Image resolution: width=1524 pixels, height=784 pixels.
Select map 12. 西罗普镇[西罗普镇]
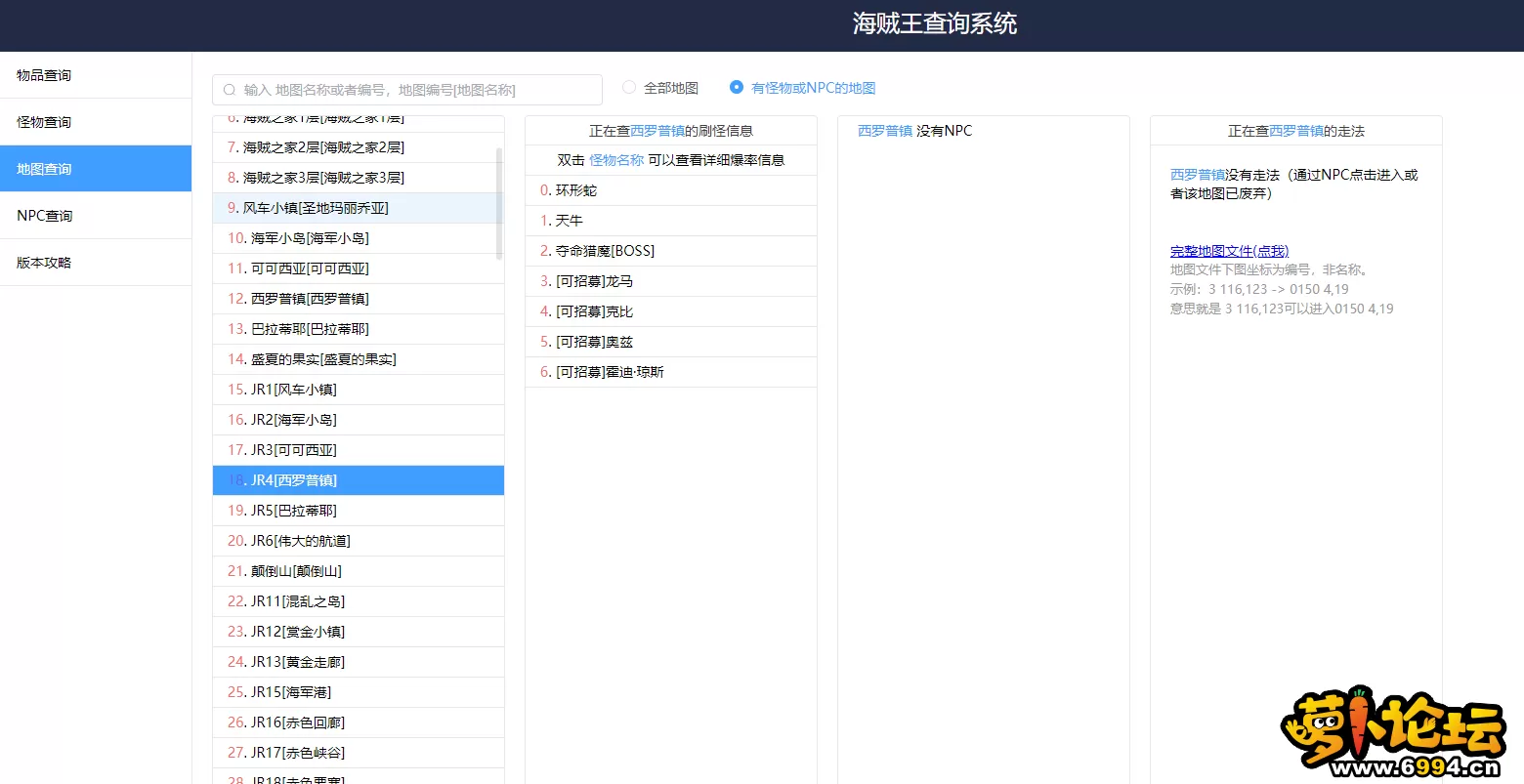point(359,299)
